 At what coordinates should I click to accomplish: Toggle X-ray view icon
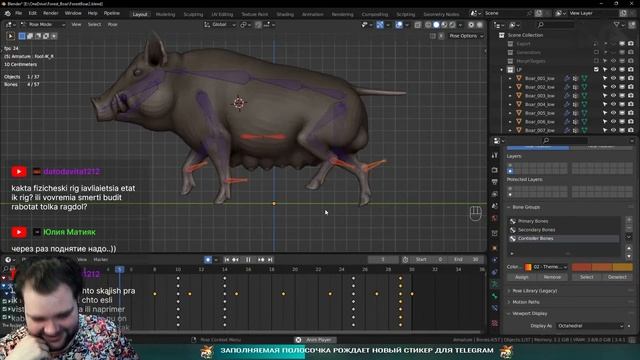418,25
